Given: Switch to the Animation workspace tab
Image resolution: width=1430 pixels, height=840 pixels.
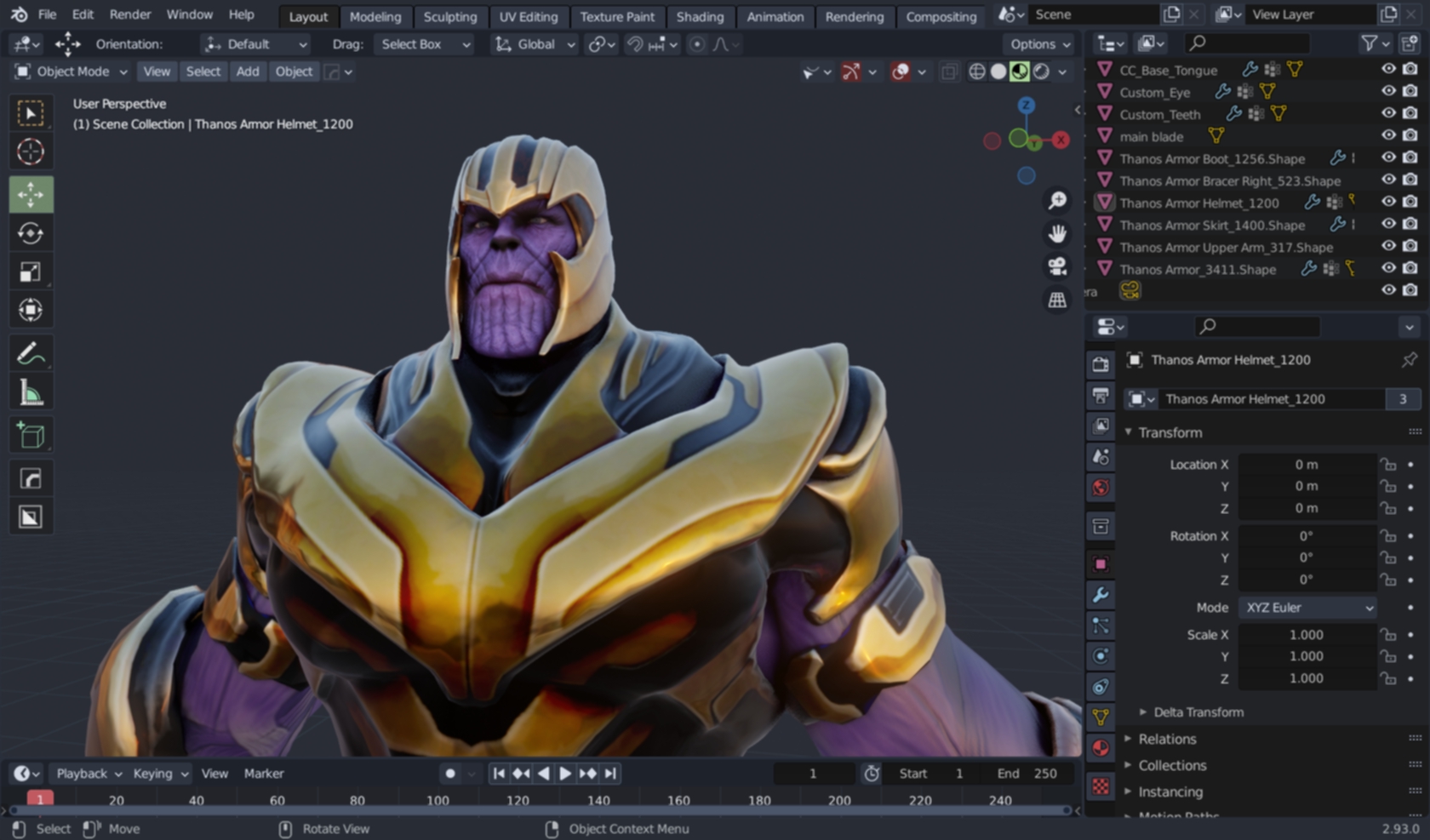Looking at the screenshot, I should pos(775,16).
